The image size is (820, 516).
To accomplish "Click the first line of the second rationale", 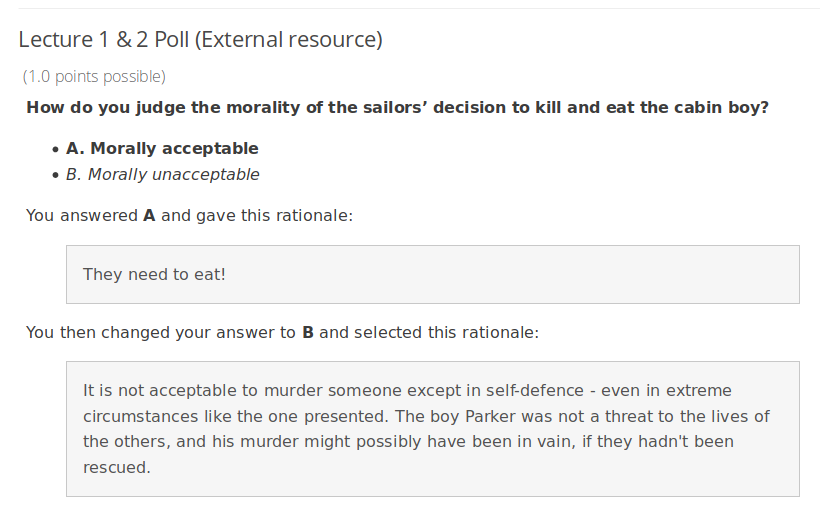I will (407, 390).
